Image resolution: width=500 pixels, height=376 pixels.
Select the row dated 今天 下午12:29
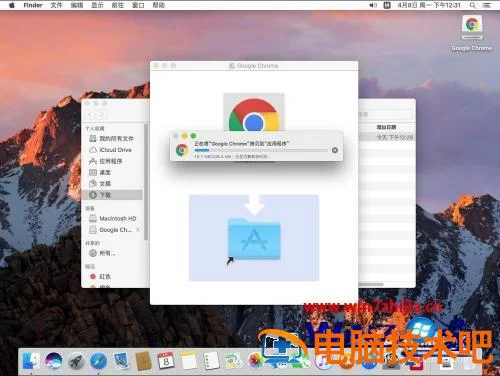387,137
